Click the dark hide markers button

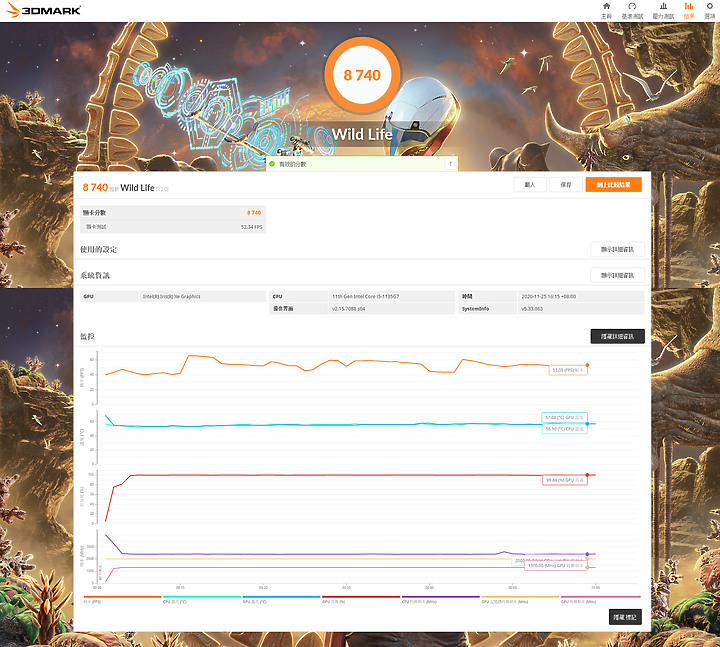[x=625, y=617]
